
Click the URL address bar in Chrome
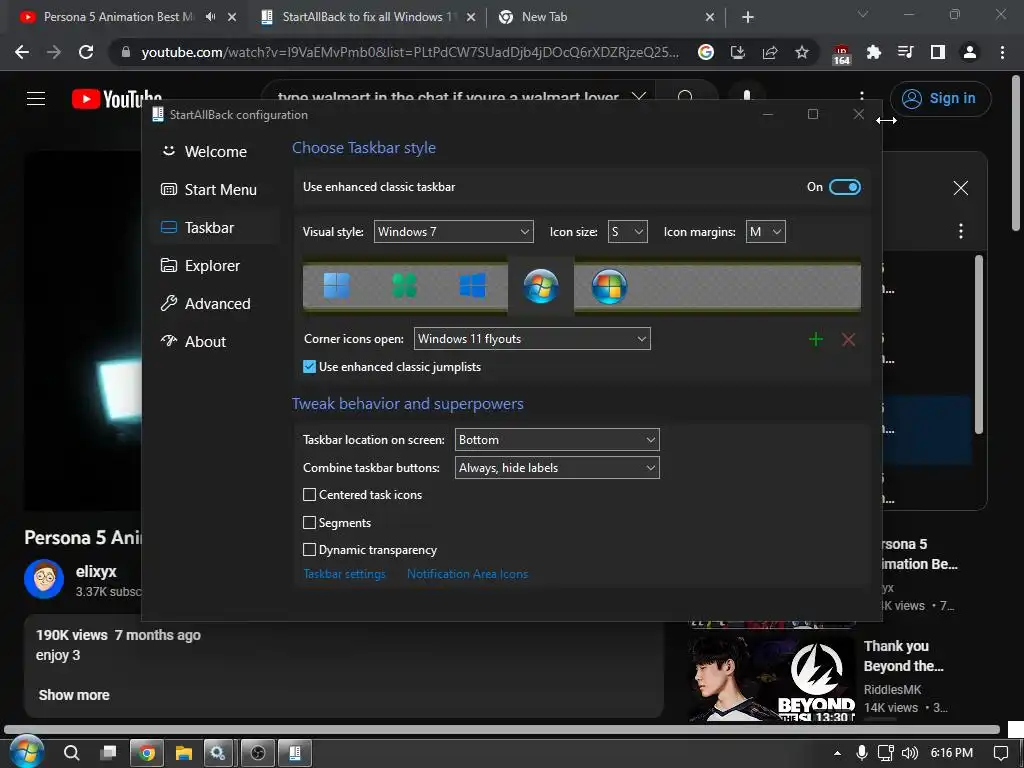tap(410, 52)
